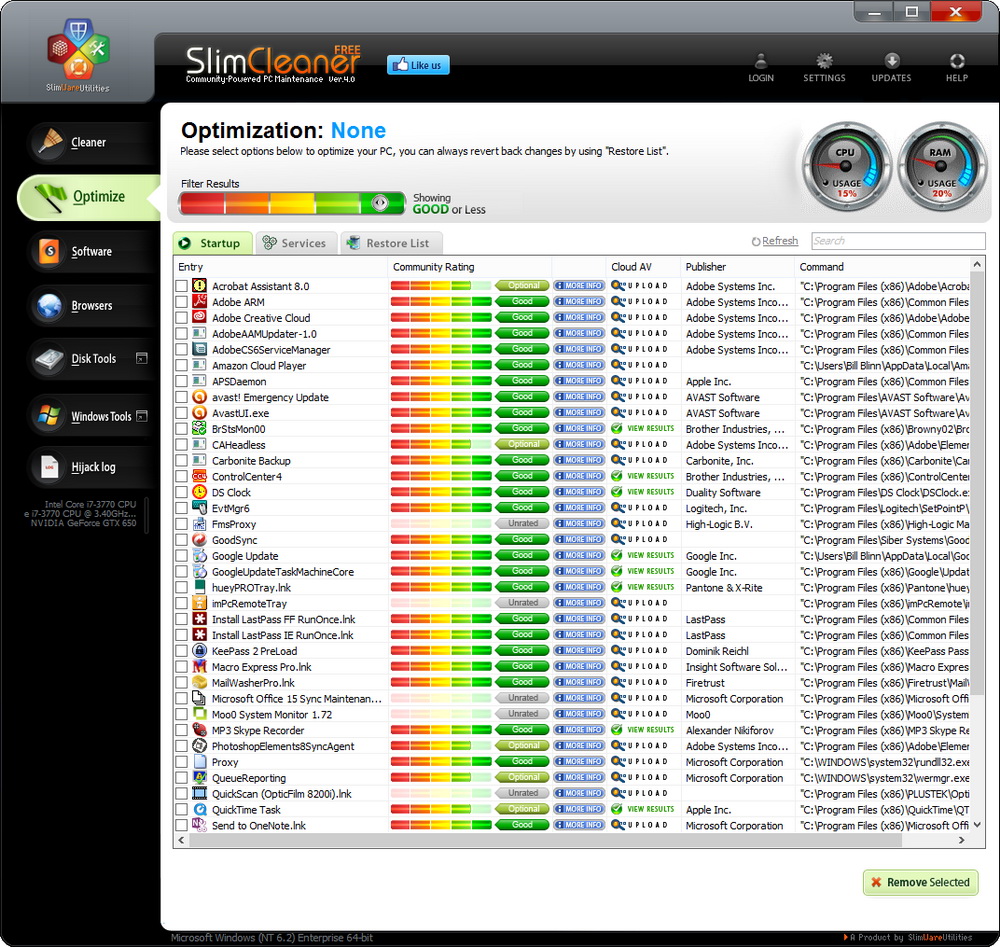The image size is (1000, 947).
Task: Click red segment of filter bar
Action: (x=202, y=203)
